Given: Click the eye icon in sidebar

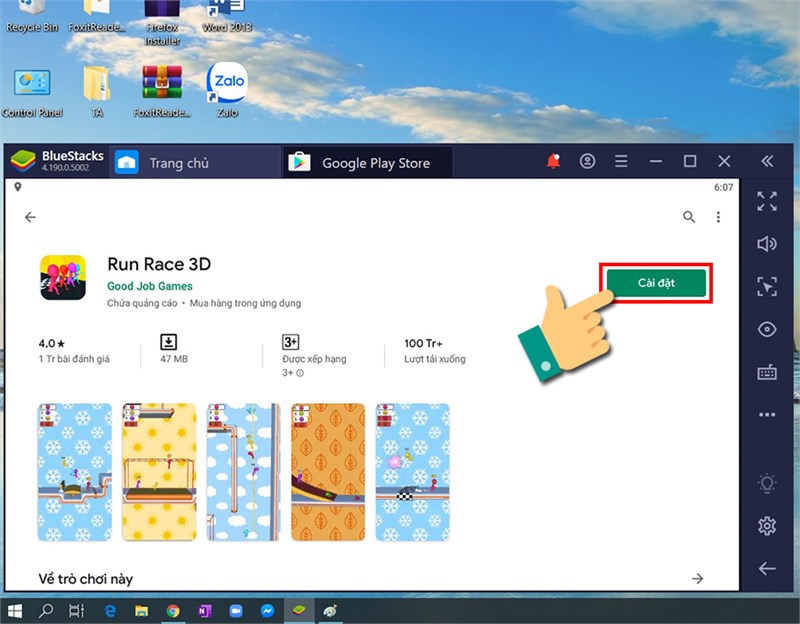Looking at the screenshot, I should 767,329.
